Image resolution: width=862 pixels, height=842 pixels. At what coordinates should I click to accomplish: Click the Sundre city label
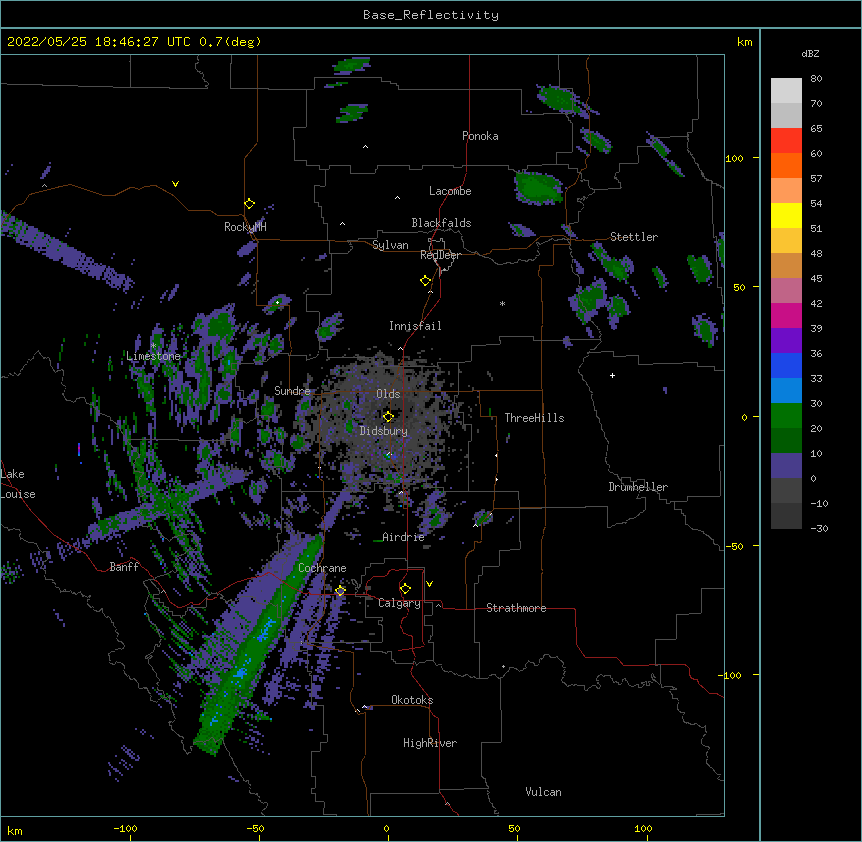(x=292, y=391)
